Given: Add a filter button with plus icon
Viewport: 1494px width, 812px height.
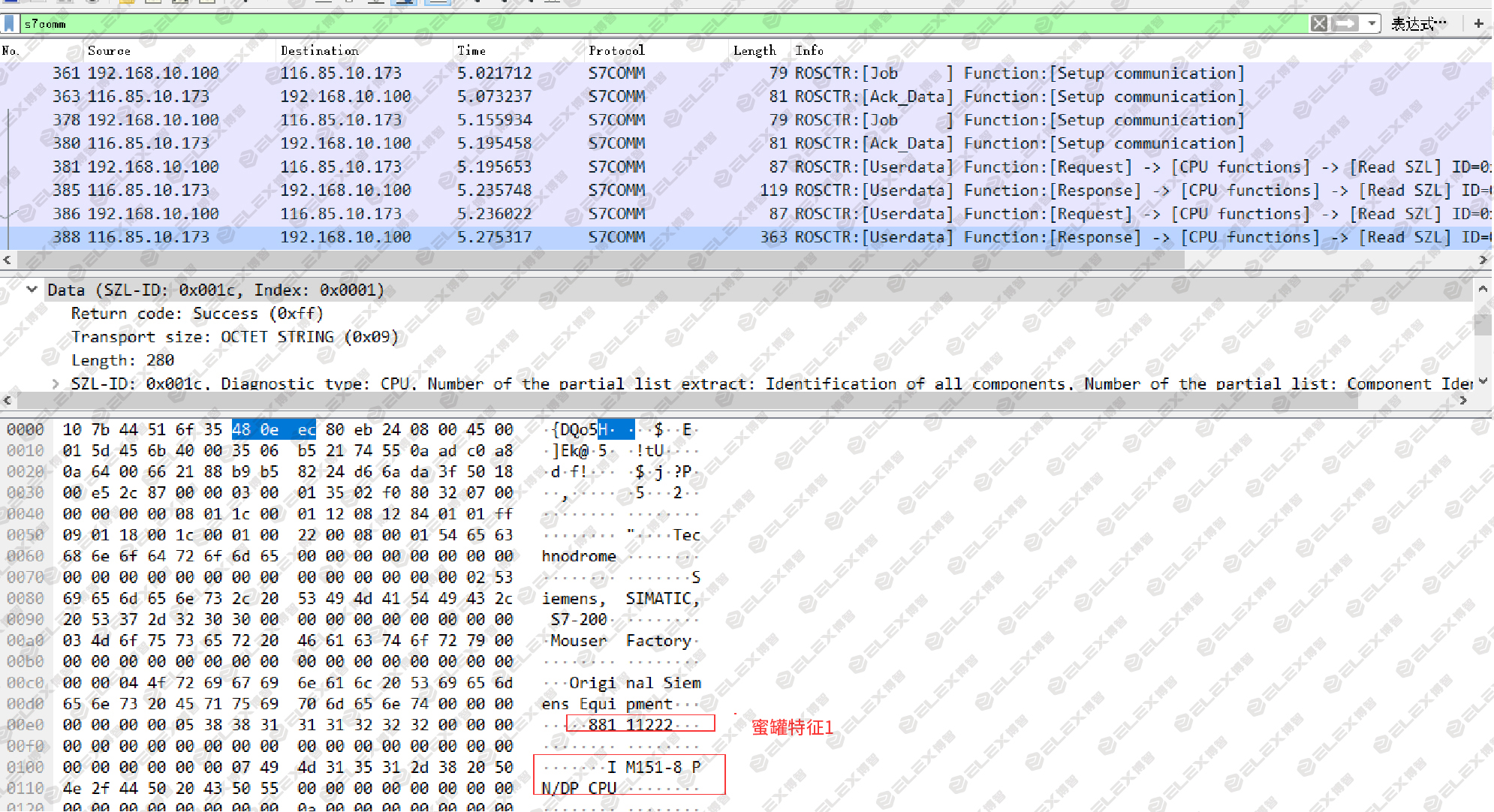Looking at the screenshot, I should click(x=1478, y=23).
